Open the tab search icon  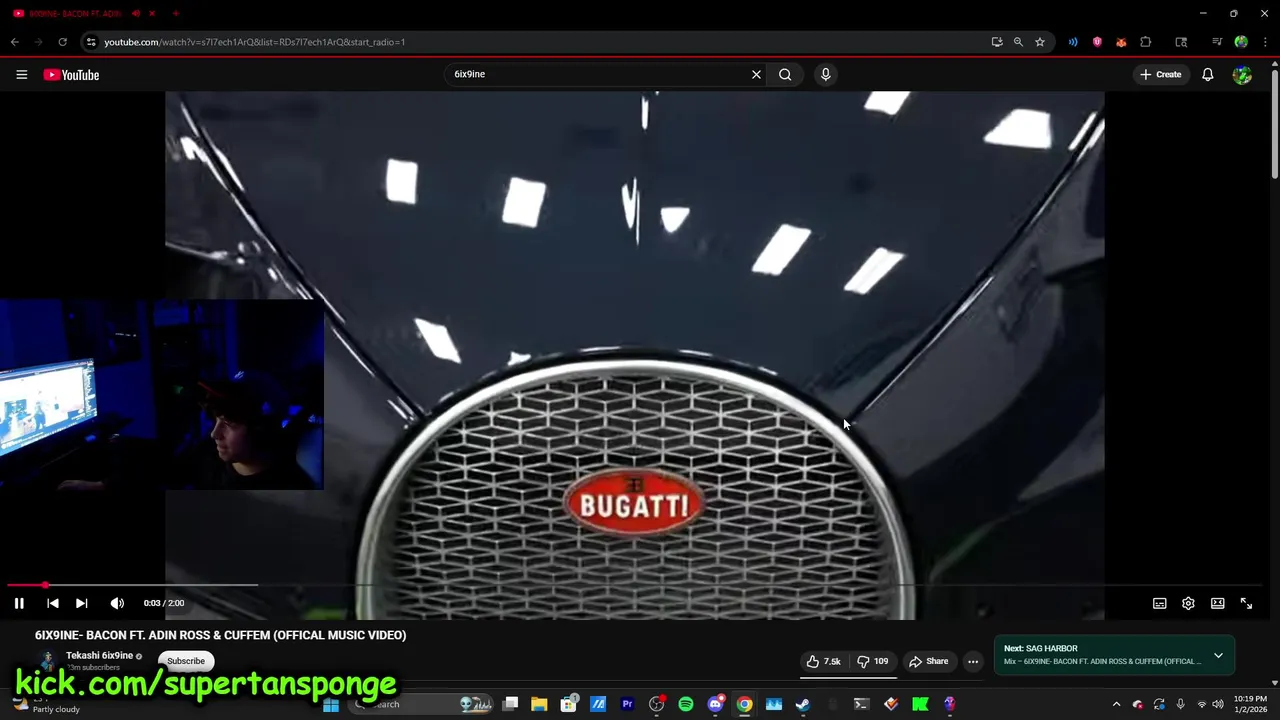coord(1181,42)
